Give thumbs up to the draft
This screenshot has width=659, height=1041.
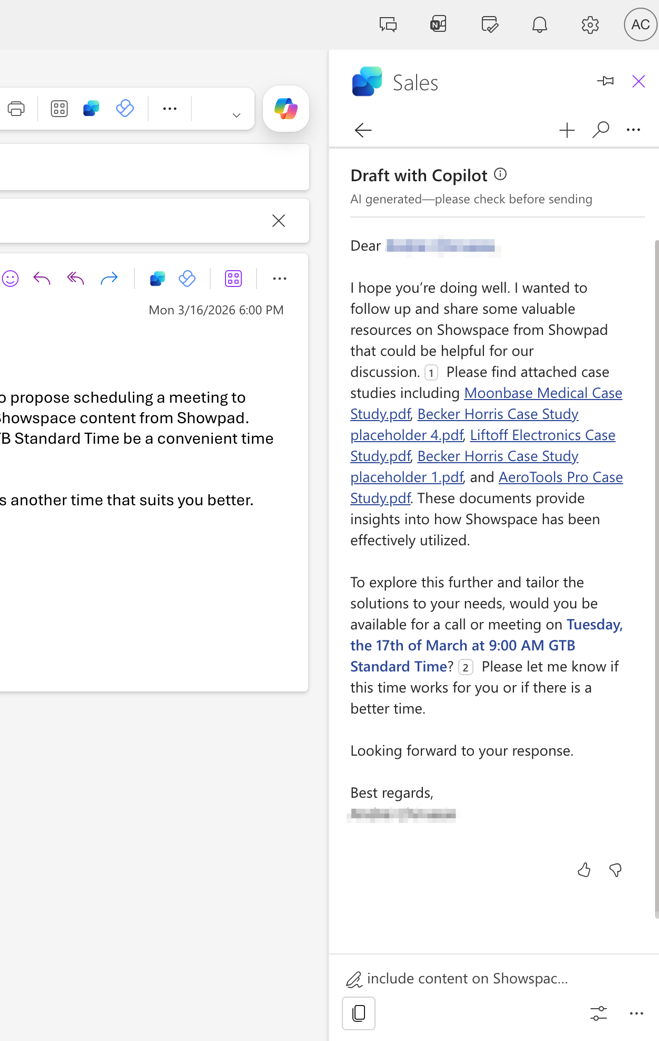tap(584, 870)
